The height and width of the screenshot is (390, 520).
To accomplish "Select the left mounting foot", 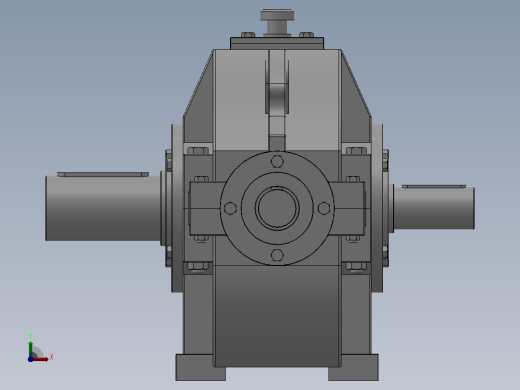I will tap(201, 367).
